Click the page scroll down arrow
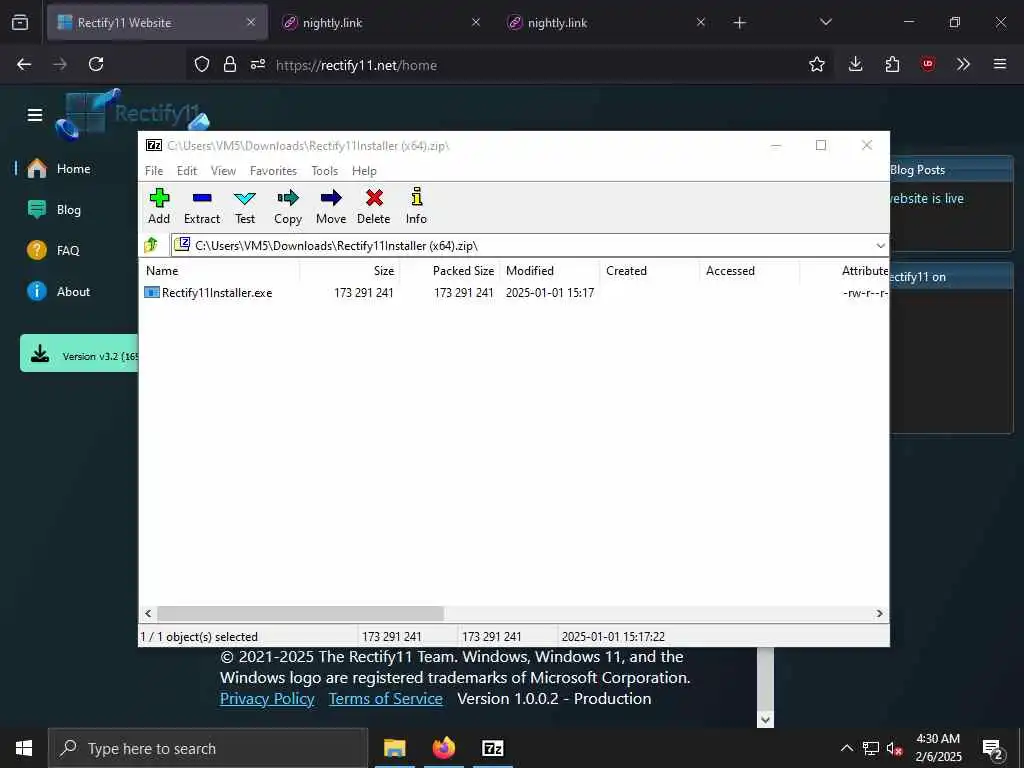Screen dimensions: 1024x768 pyautogui.click(x=765, y=720)
